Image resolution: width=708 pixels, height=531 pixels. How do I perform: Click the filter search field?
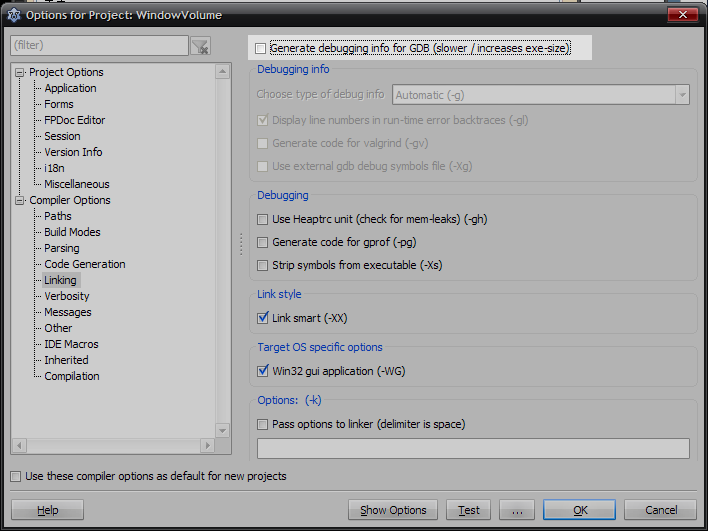click(x=99, y=46)
